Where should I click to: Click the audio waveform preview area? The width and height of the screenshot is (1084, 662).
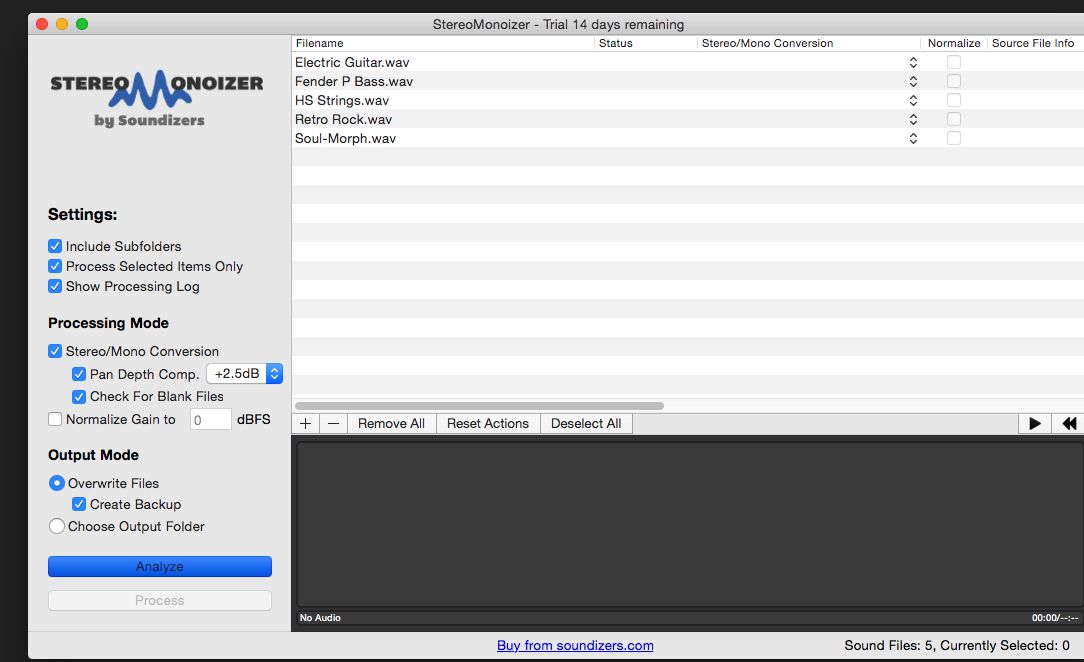click(x=690, y=524)
